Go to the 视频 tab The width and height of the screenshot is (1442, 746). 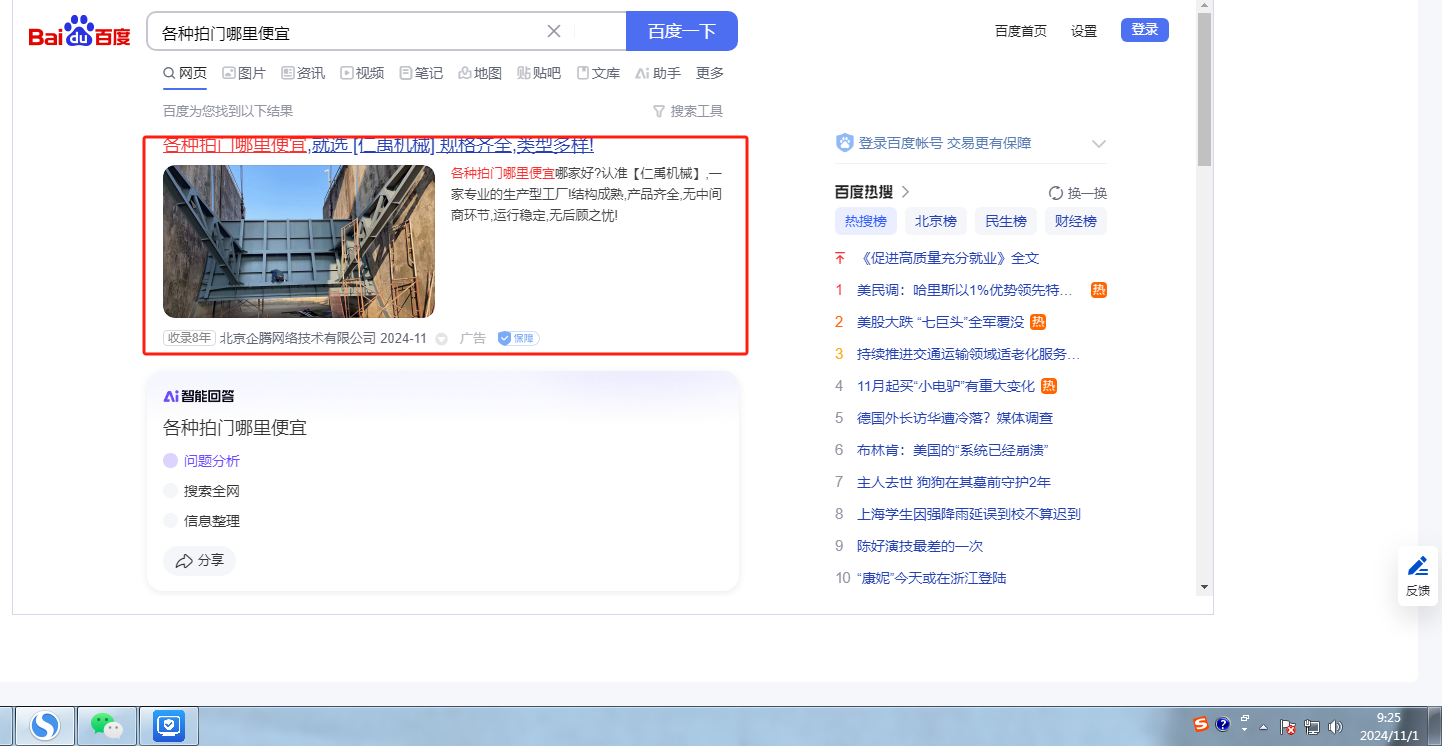[362, 73]
